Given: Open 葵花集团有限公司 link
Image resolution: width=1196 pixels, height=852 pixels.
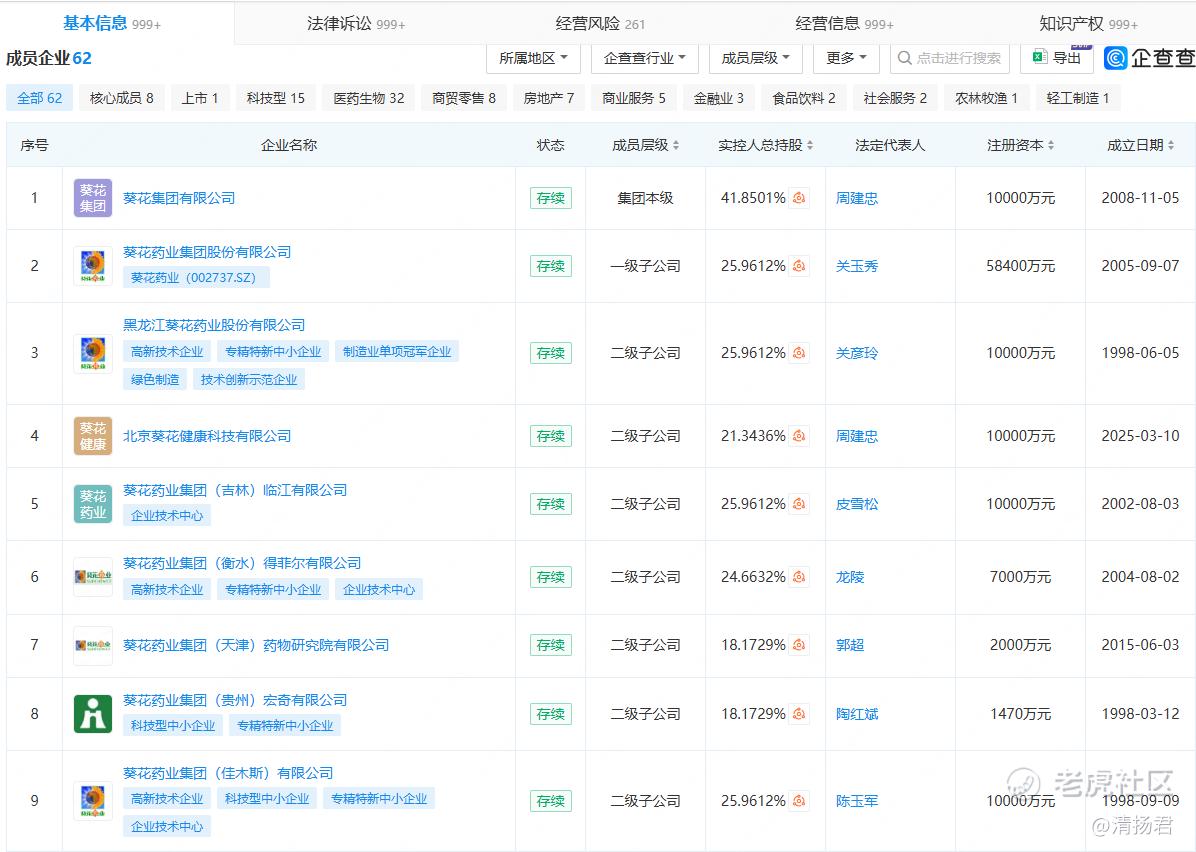Looking at the screenshot, I should click(179, 198).
